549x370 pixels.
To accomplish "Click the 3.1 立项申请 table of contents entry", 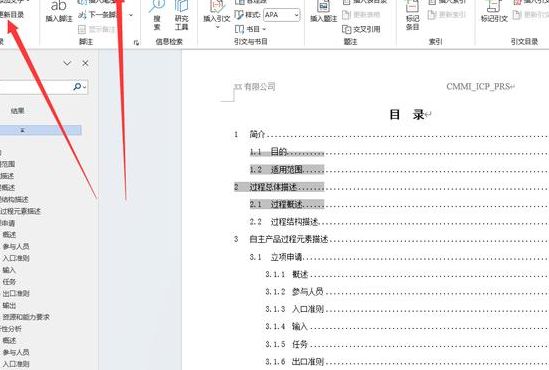I will (x=399, y=257).
